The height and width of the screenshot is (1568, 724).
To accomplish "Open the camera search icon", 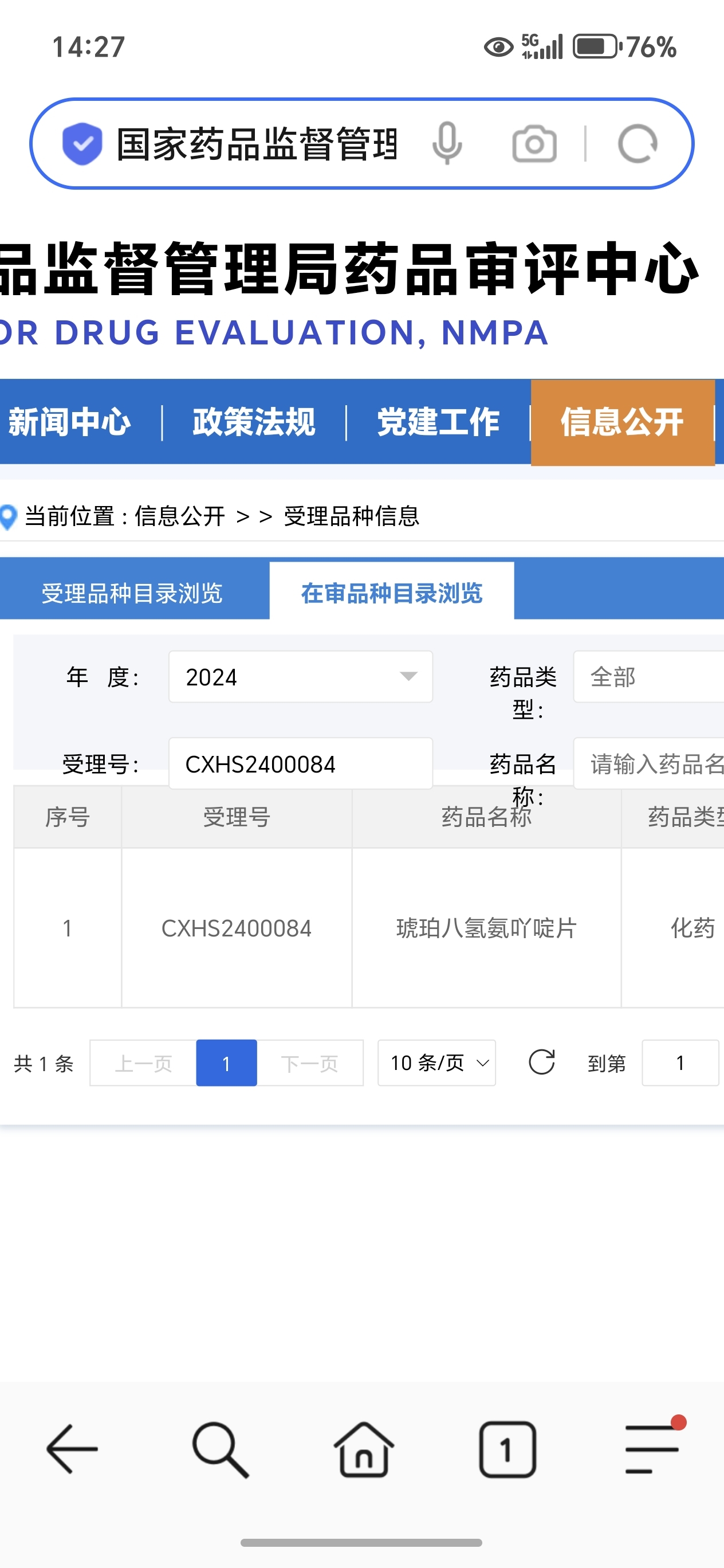I will click(x=534, y=144).
